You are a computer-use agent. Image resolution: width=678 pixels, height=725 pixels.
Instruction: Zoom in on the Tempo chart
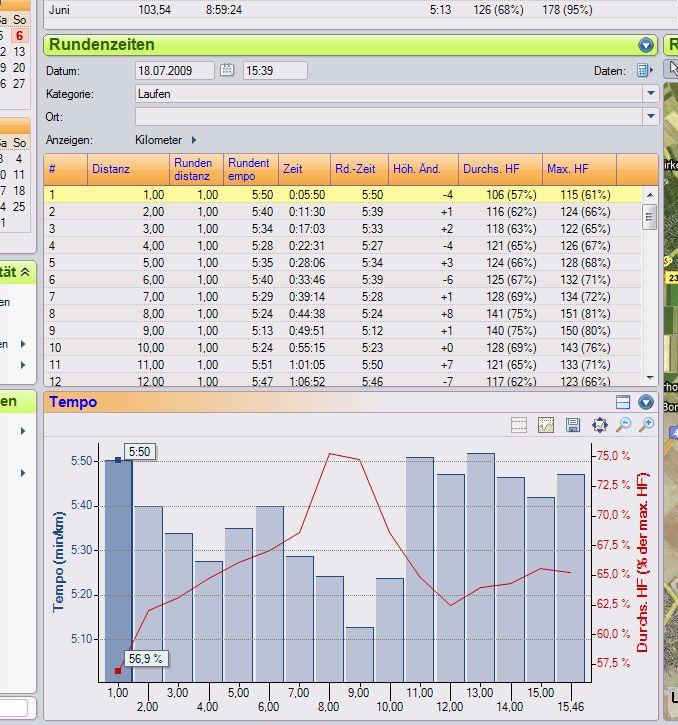(x=647, y=424)
